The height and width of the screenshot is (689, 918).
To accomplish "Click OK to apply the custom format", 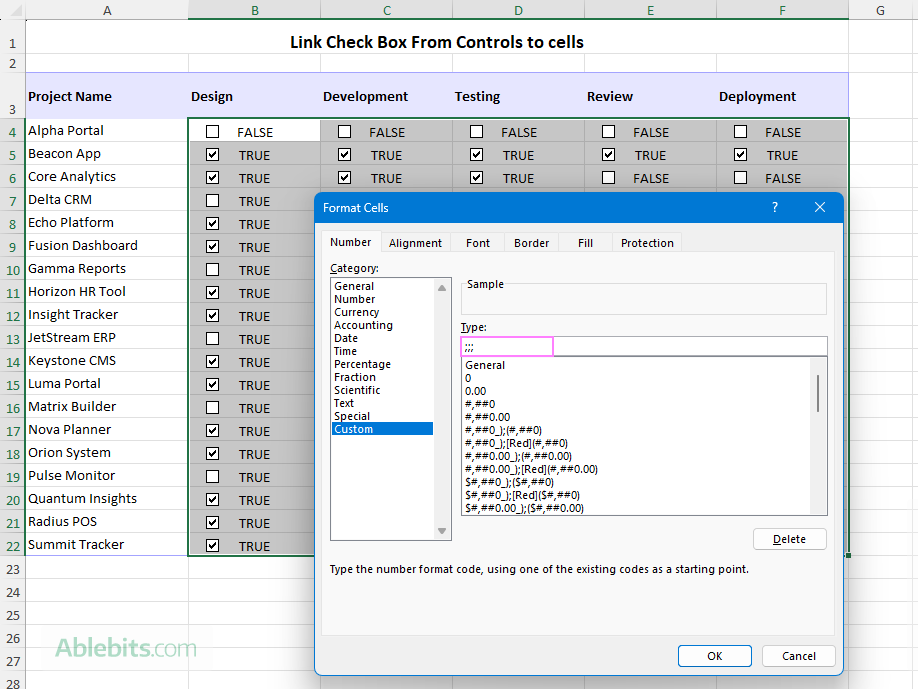I will (x=714, y=656).
